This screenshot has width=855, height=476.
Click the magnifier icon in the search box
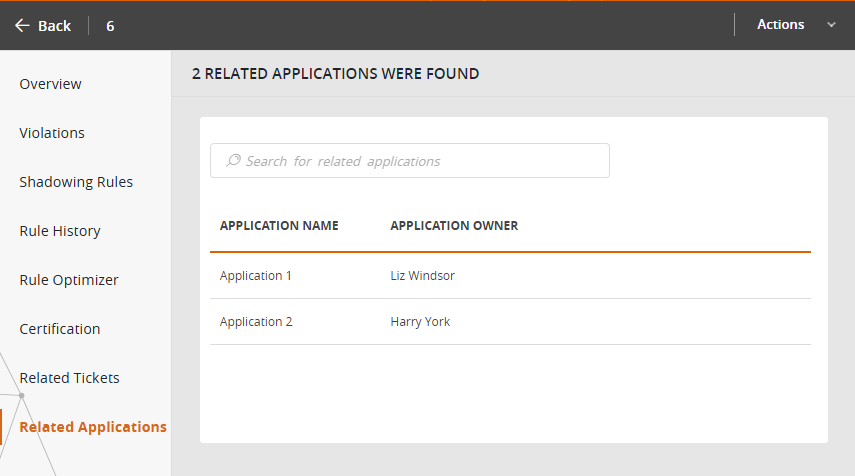[233, 160]
